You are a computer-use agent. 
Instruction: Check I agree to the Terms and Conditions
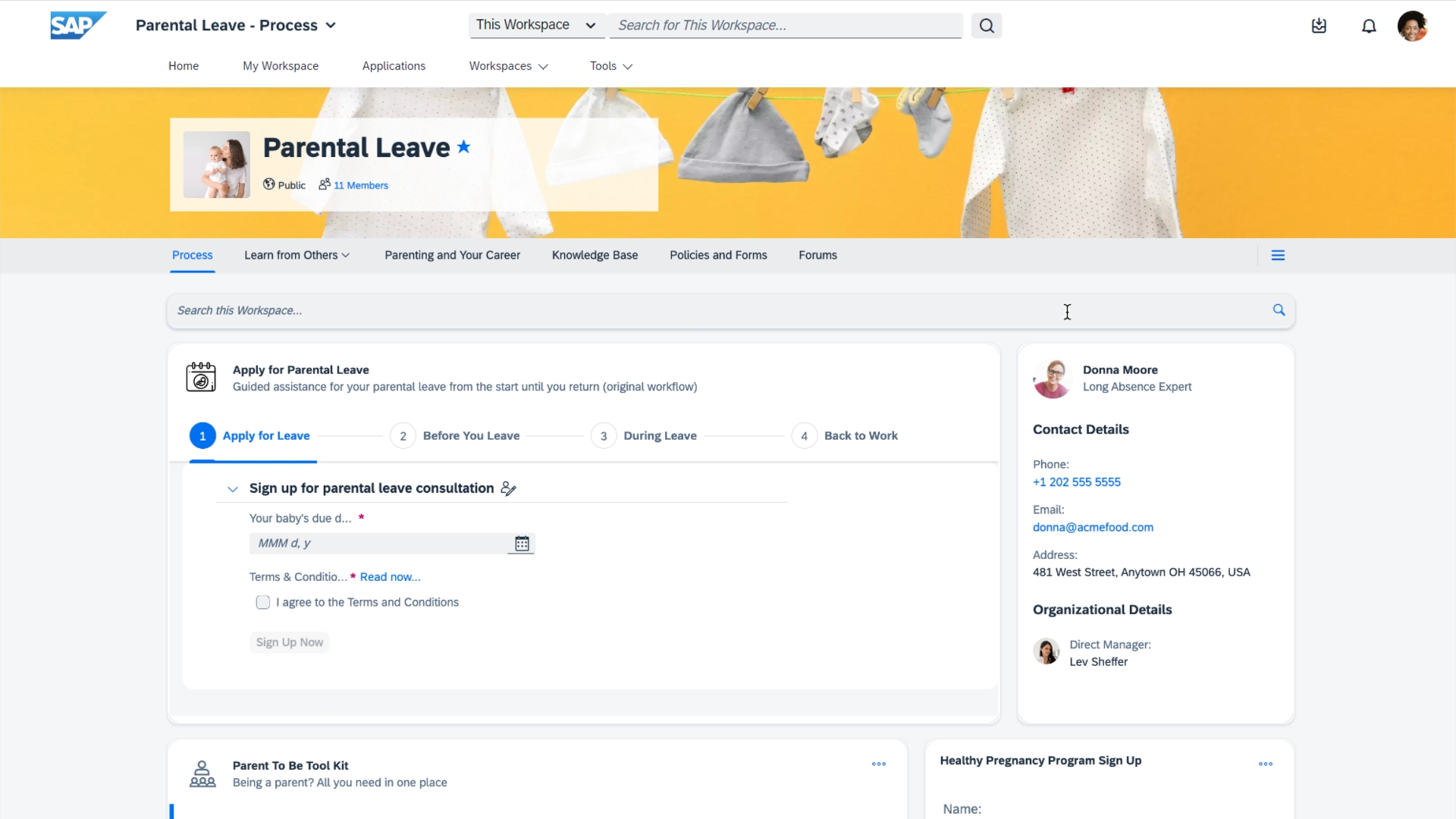click(x=263, y=603)
